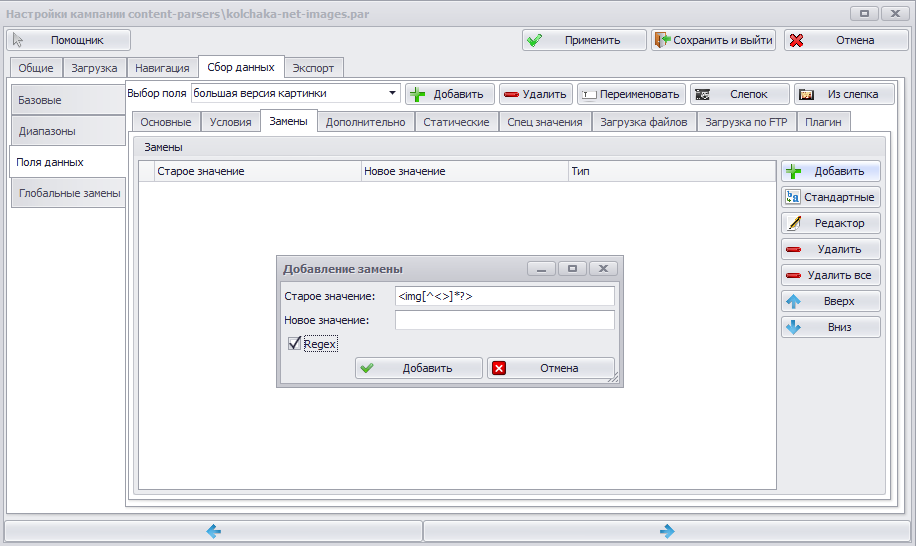Select Глобальные замены in side panel
The height and width of the screenshot is (546, 916).
coord(69,193)
